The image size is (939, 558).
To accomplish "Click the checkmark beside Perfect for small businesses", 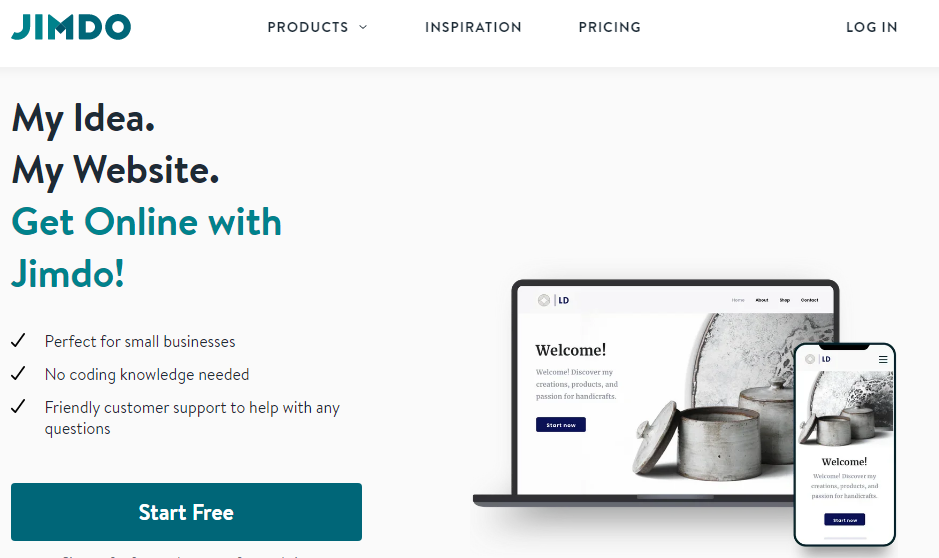I will pyautogui.click(x=18, y=341).
